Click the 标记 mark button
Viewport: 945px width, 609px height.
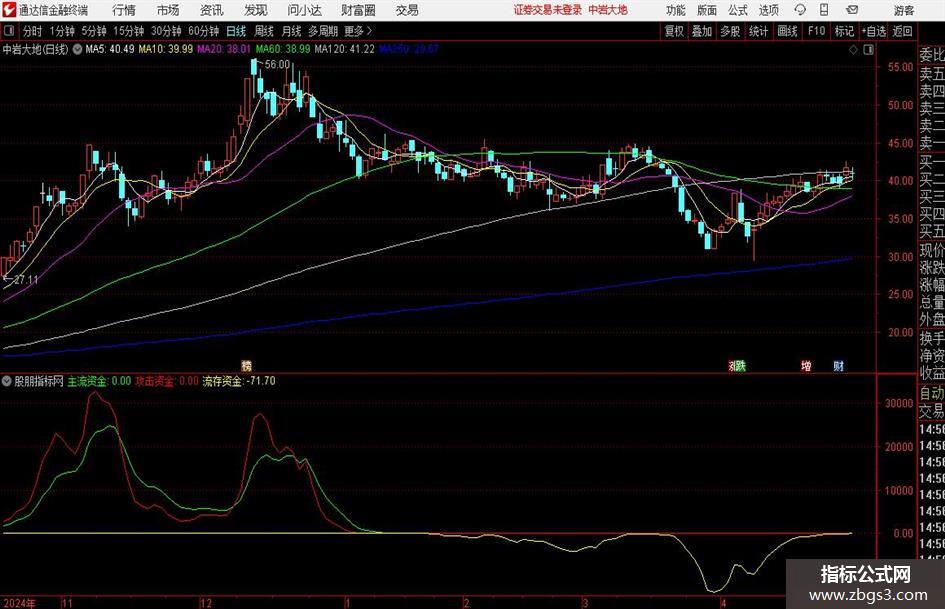click(x=844, y=31)
